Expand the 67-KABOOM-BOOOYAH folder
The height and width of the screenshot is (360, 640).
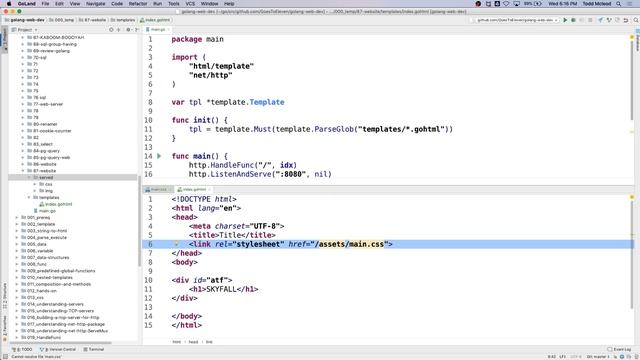(23, 38)
